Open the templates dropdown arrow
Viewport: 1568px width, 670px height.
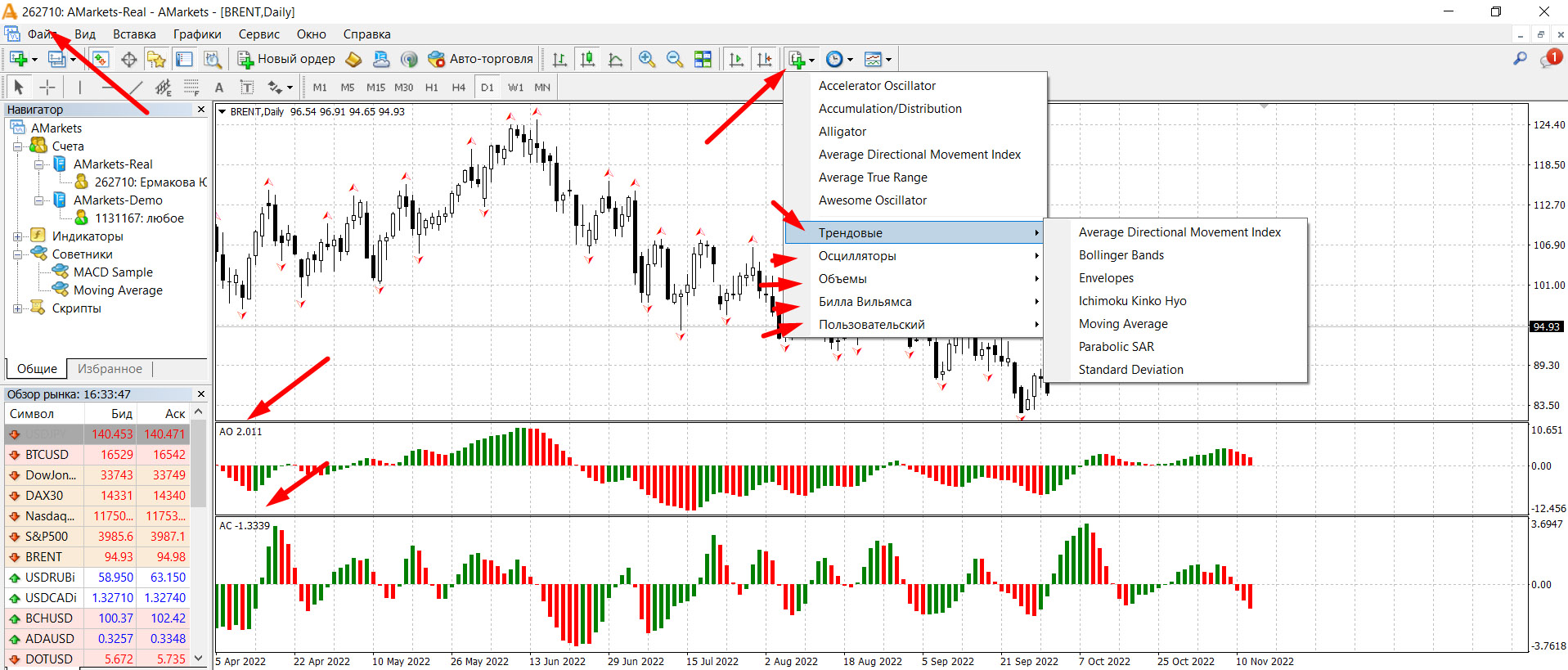(888, 60)
